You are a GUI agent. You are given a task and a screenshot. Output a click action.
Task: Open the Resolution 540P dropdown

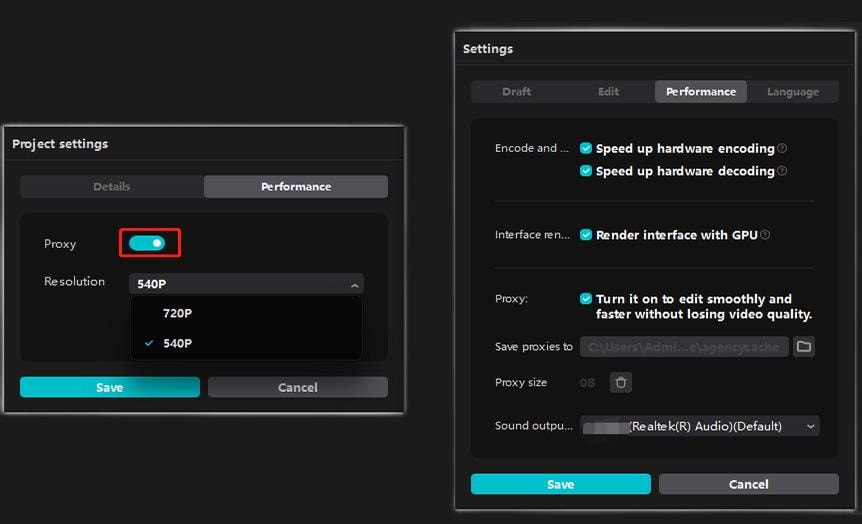point(246,284)
